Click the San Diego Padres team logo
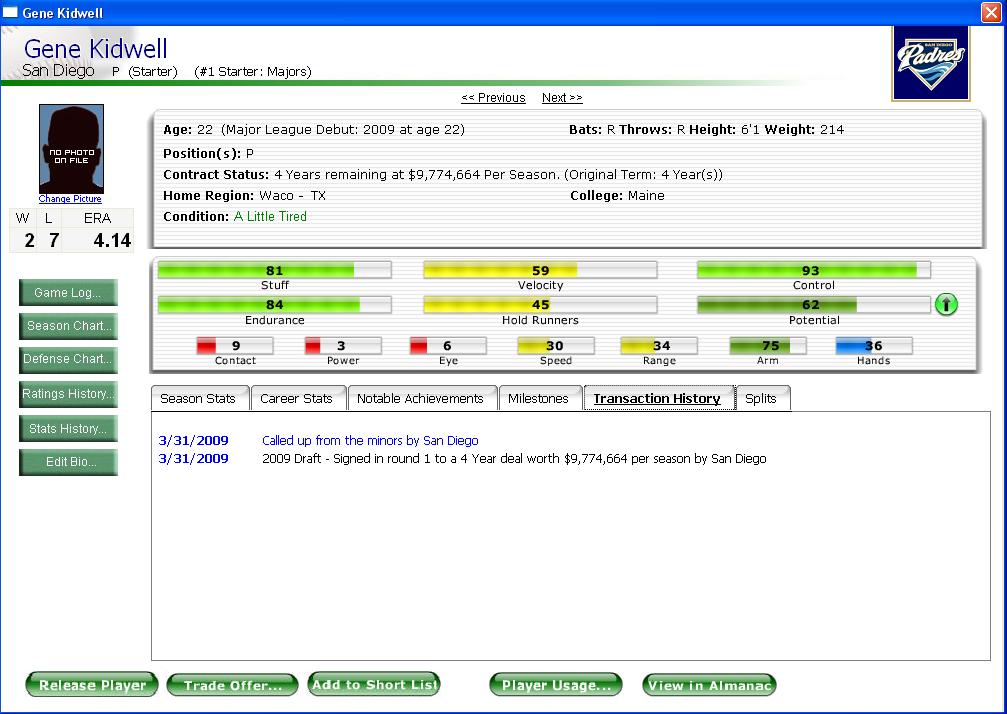Screen dimensions: 1007x714 pyautogui.click(x=931, y=64)
